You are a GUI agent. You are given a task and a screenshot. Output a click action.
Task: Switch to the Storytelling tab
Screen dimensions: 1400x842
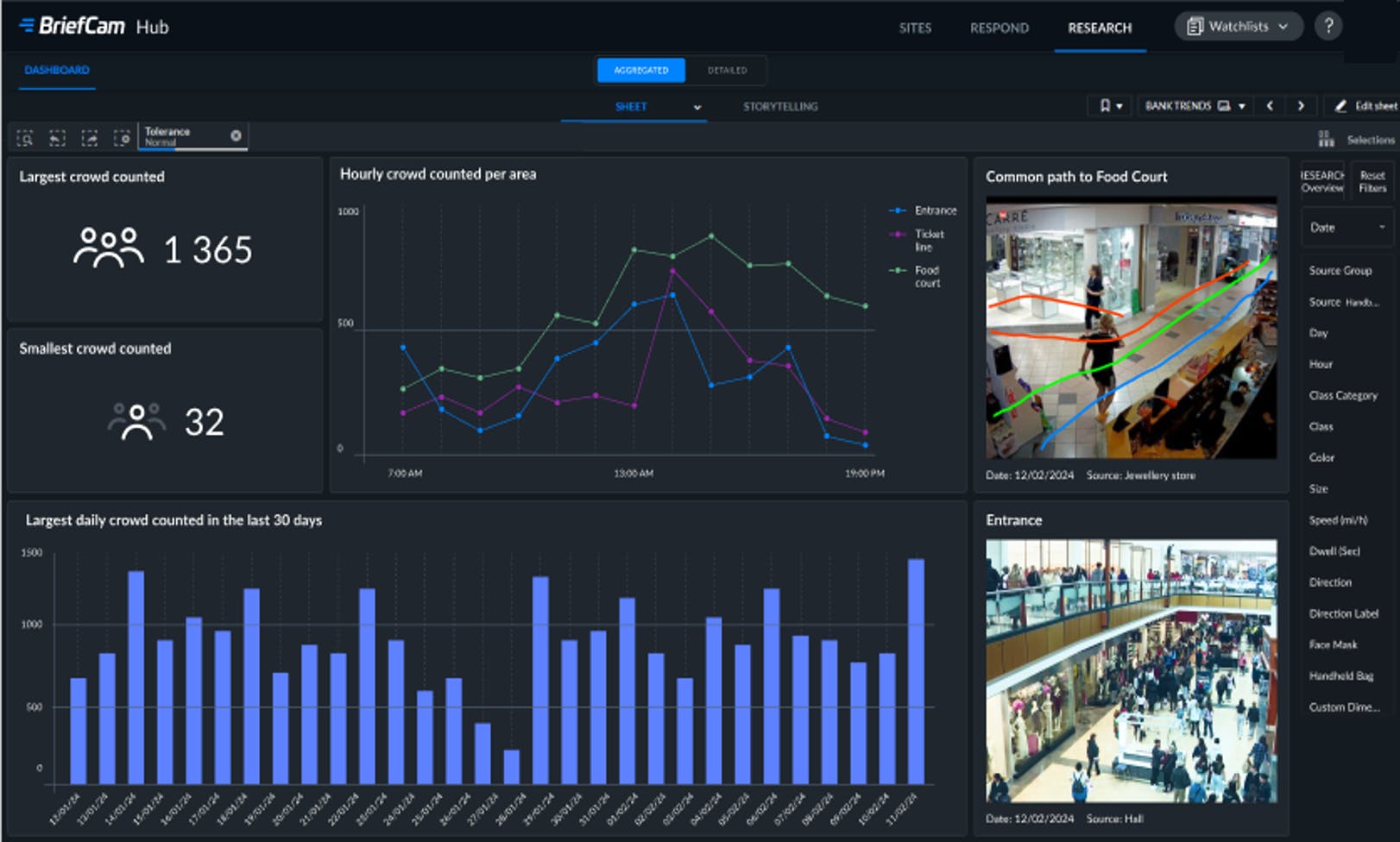click(780, 107)
